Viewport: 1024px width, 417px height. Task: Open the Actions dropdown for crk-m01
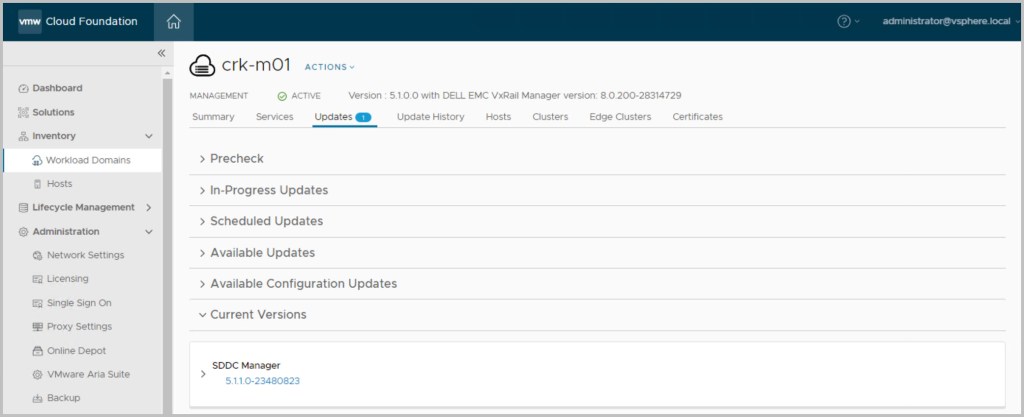click(329, 67)
